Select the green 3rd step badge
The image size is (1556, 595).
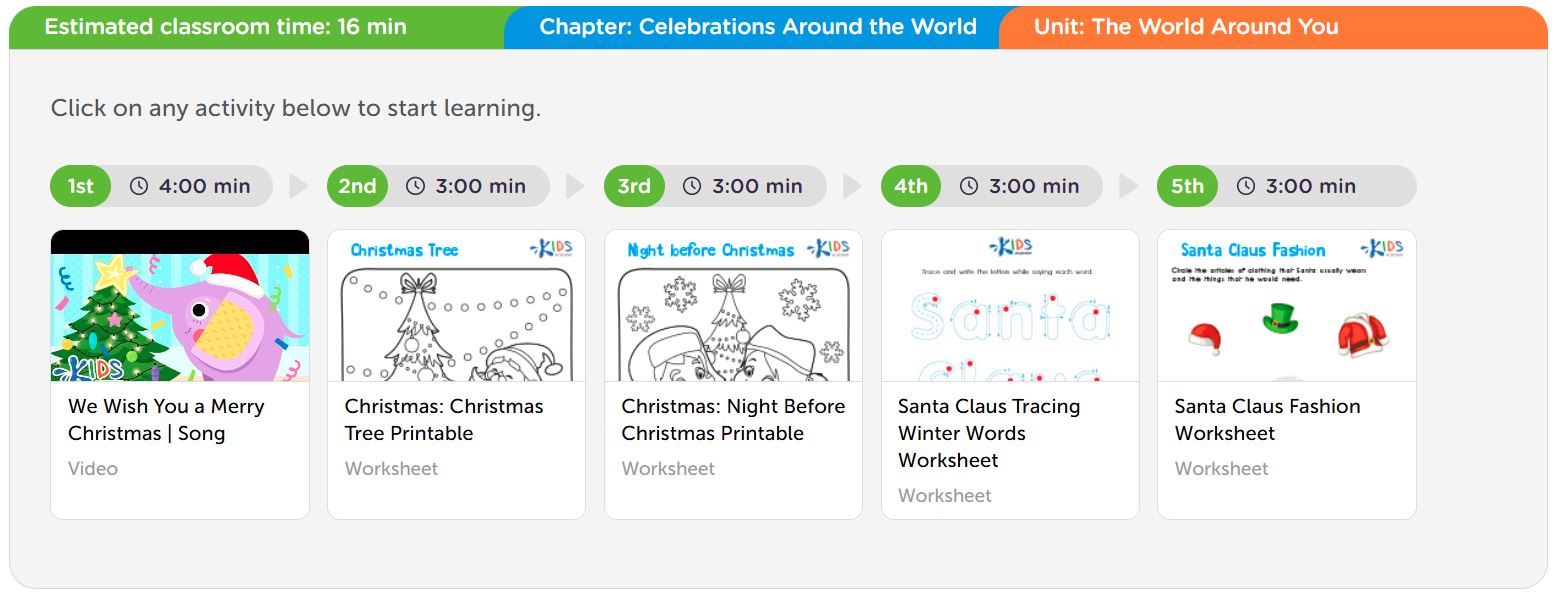634,186
